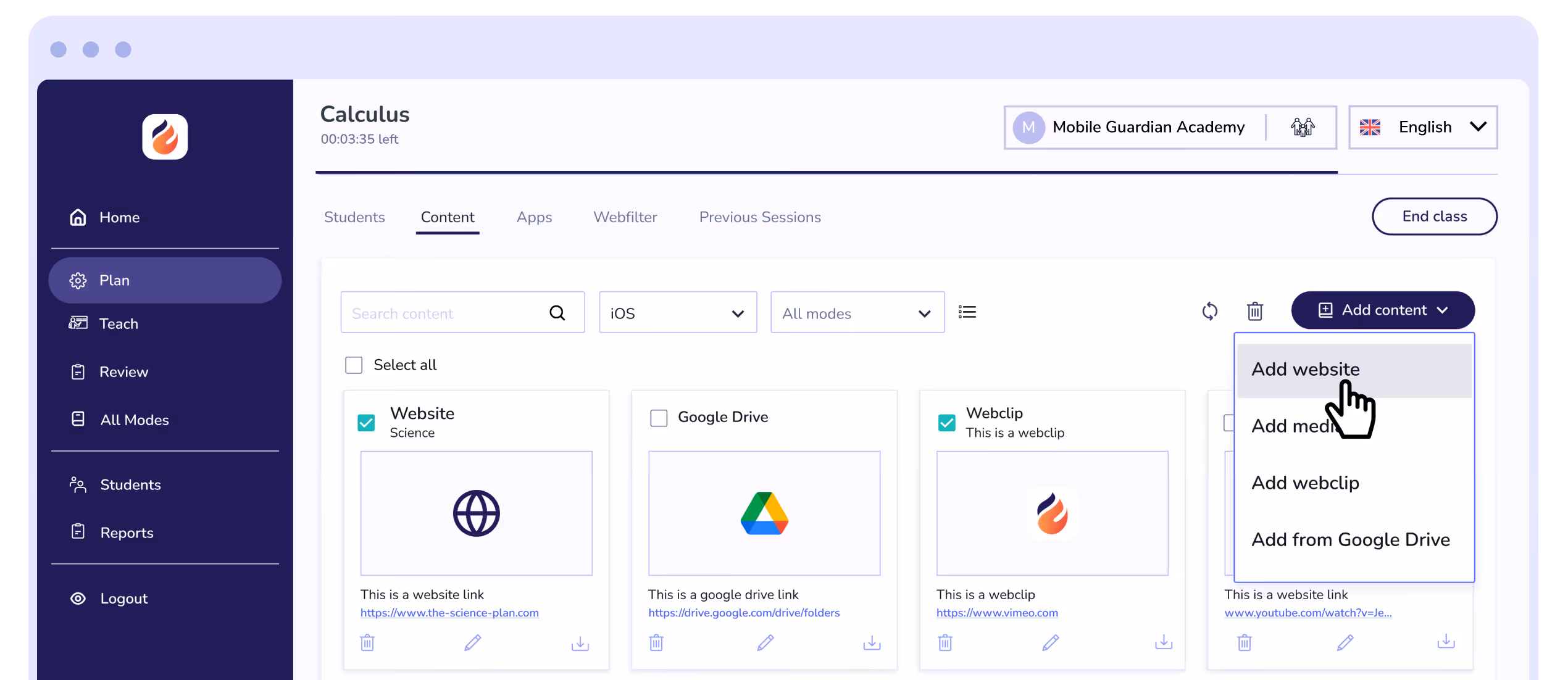The height and width of the screenshot is (680, 1568).
Task: Download the Webclip card content
Action: pos(1163,643)
